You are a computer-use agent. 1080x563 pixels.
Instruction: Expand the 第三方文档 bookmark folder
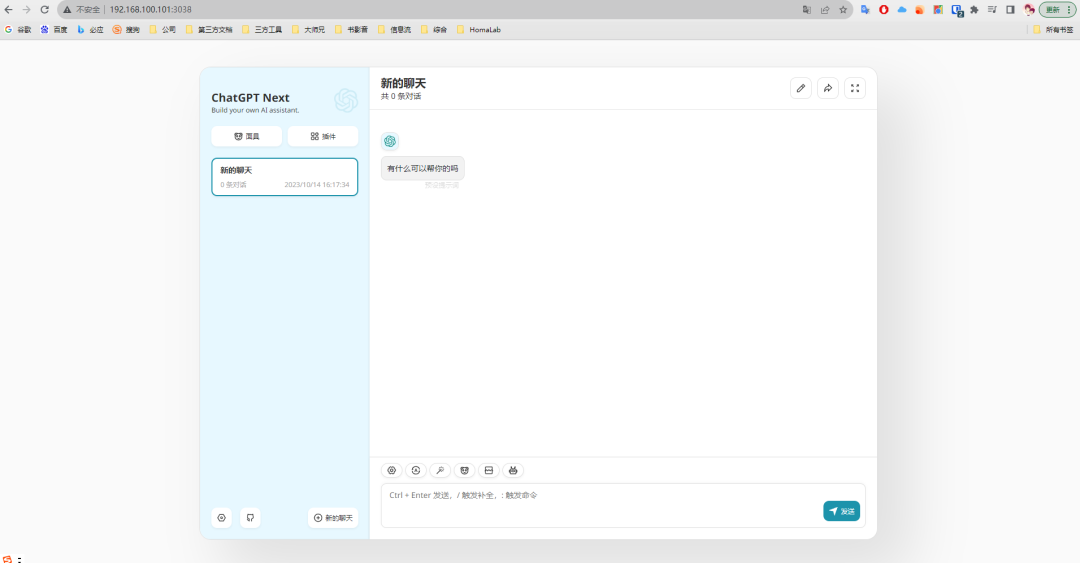(x=209, y=30)
